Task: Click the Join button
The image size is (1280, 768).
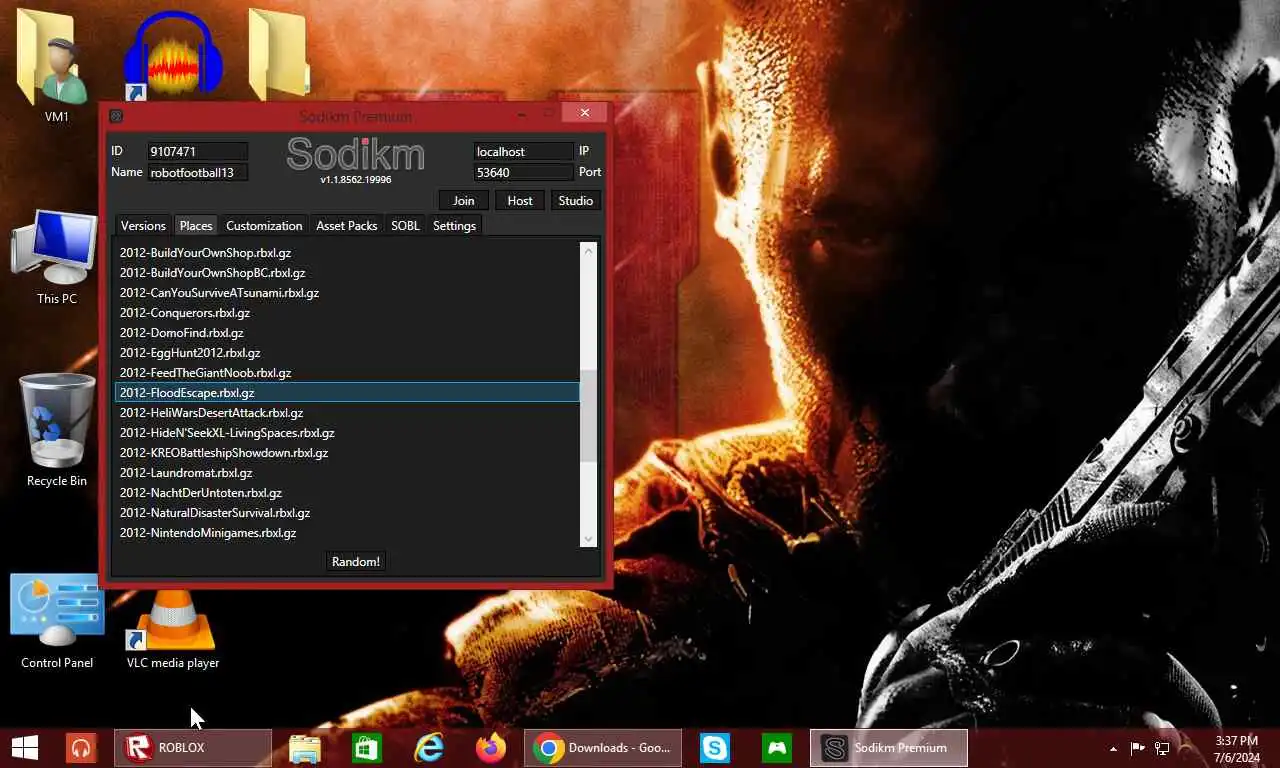Action: pos(464,201)
